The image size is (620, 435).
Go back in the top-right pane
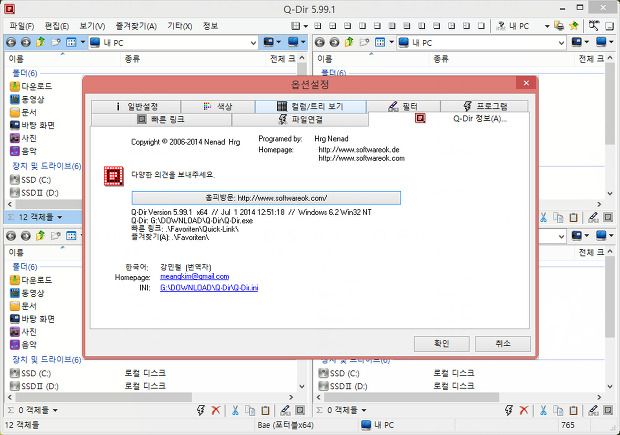(320, 42)
